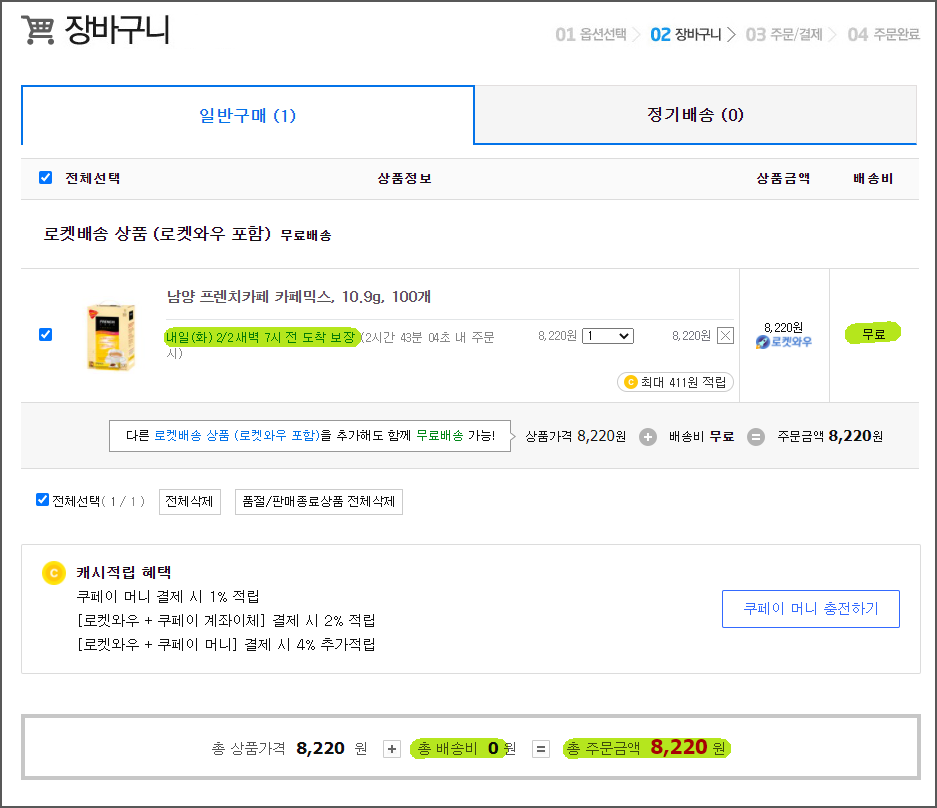
Task: Click the yellow coin icon next to 캐시적립 혜택
Action: coord(54,573)
